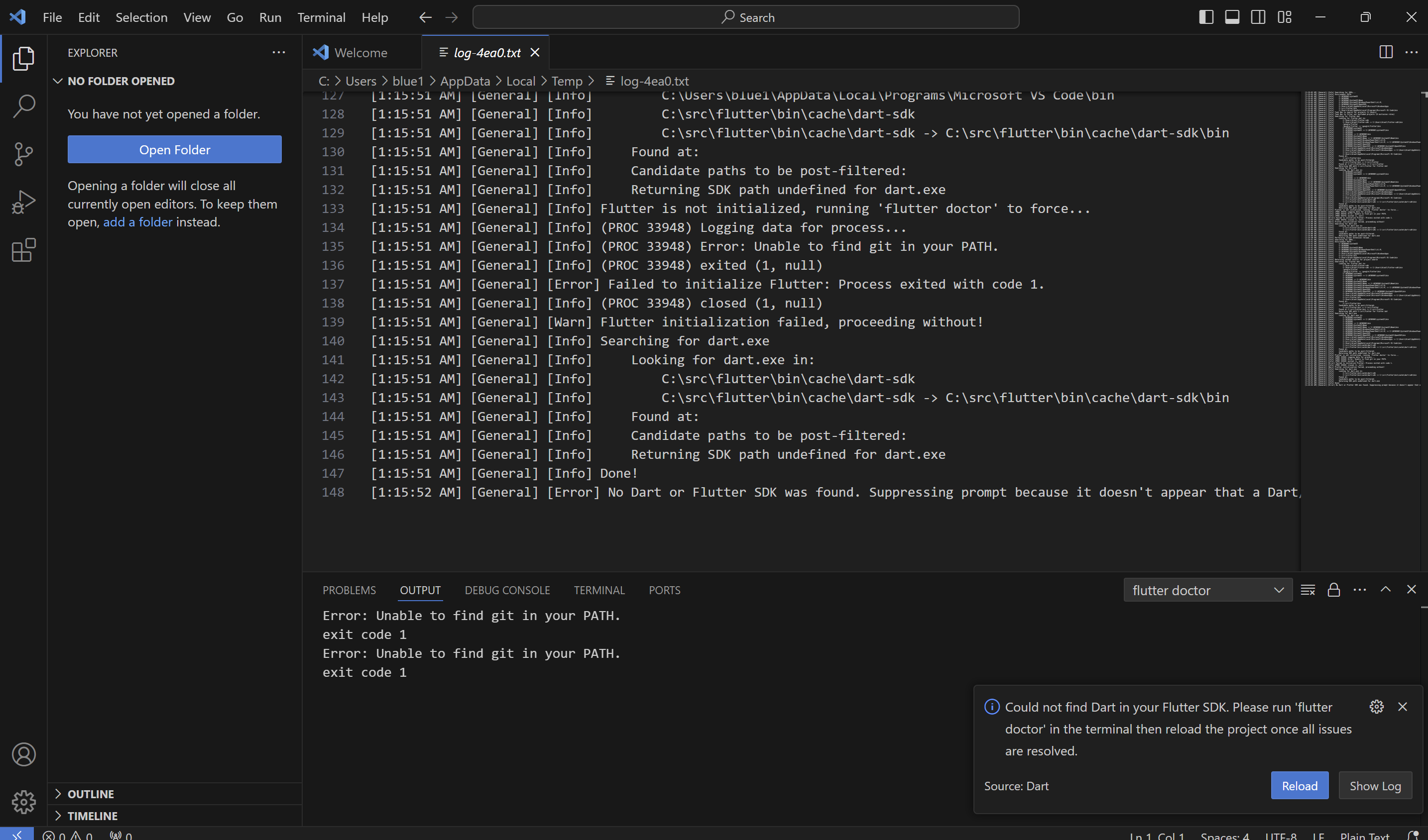Viewport: 1428px width, 840px height.
Task: Open the Search view in activity bar
Action: (x=23, y=106)
